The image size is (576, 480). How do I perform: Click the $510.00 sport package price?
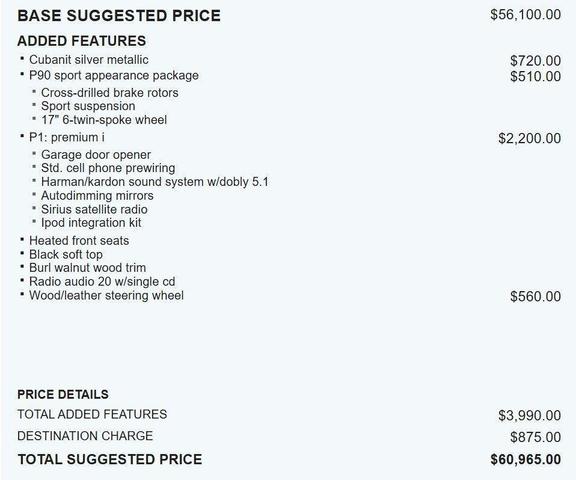click(535, 76)
